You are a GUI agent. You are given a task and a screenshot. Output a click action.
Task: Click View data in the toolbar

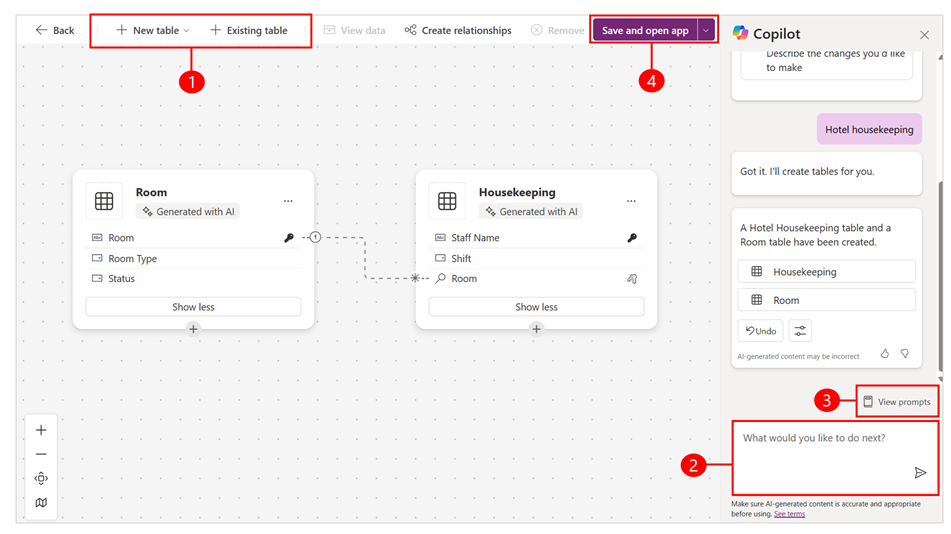click(x=354, y=30)
